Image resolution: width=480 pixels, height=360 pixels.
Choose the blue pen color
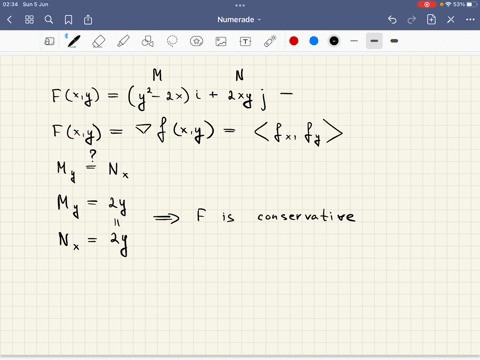tap(314, 41)
